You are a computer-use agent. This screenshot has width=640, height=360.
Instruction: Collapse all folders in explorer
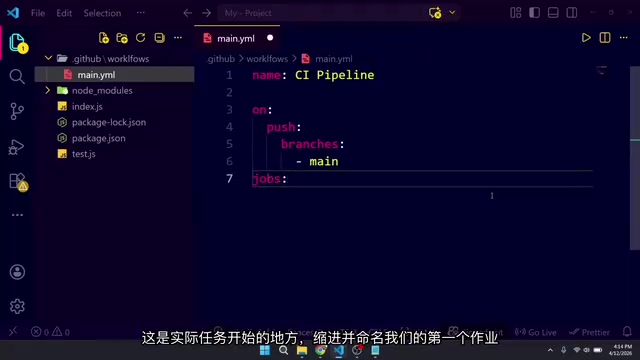pyautogui.click(x=159, y=38)
